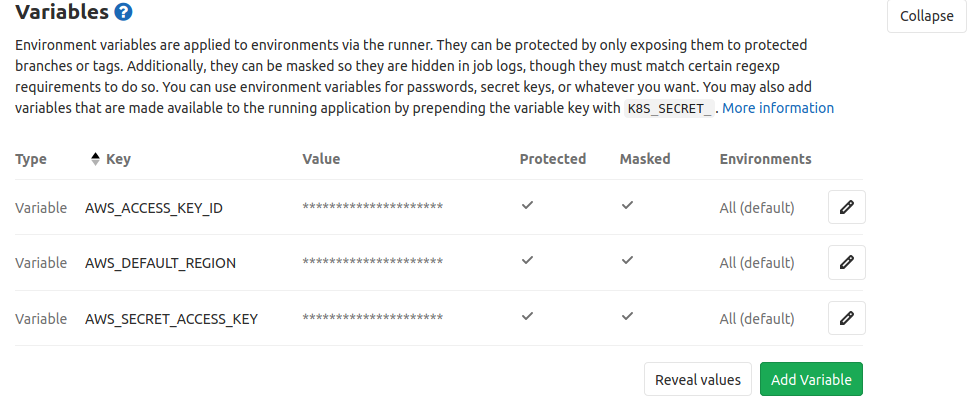Open the More information link

[777, 108]
